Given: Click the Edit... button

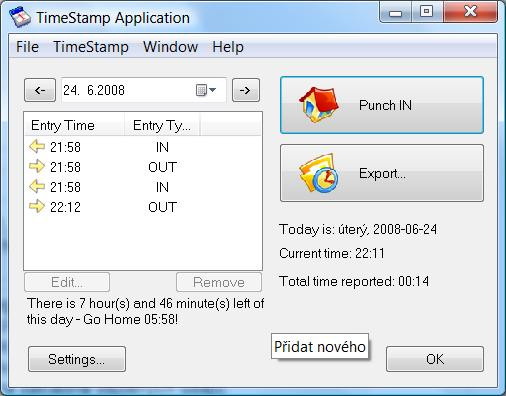Looking at the screenshot, I should pyautogui.click(x=67, y=282).
